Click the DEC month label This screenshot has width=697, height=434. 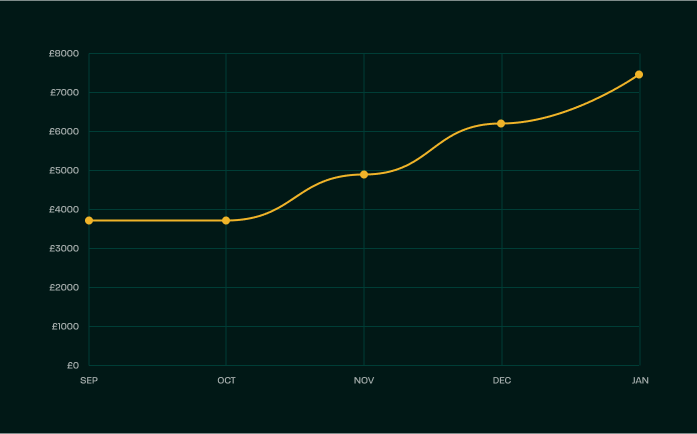pos(502,381)
